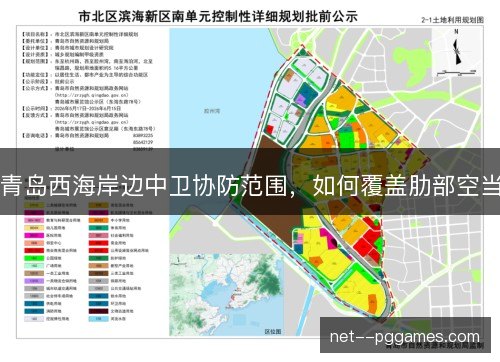500x362 pixels.
Task: Click the map scale bar under compass
Action: pos(457,72)
